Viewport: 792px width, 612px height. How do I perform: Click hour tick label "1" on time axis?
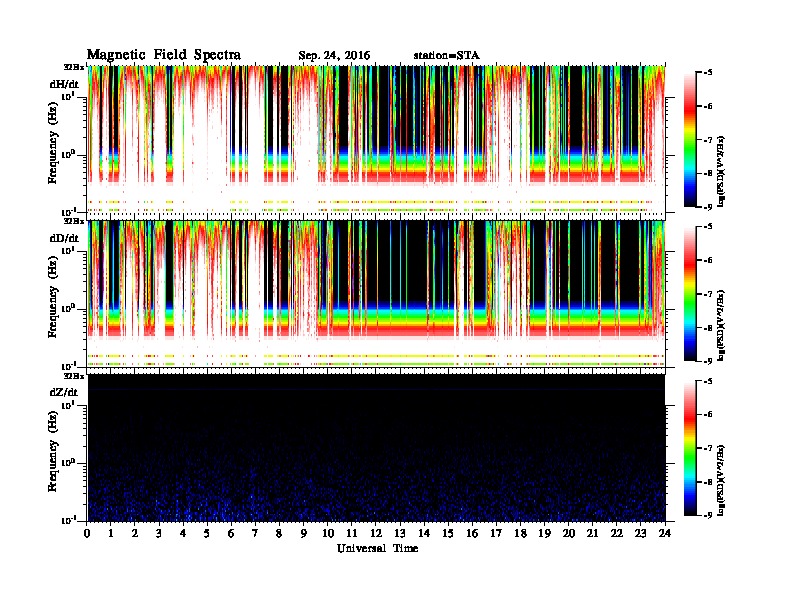point(111,533)
